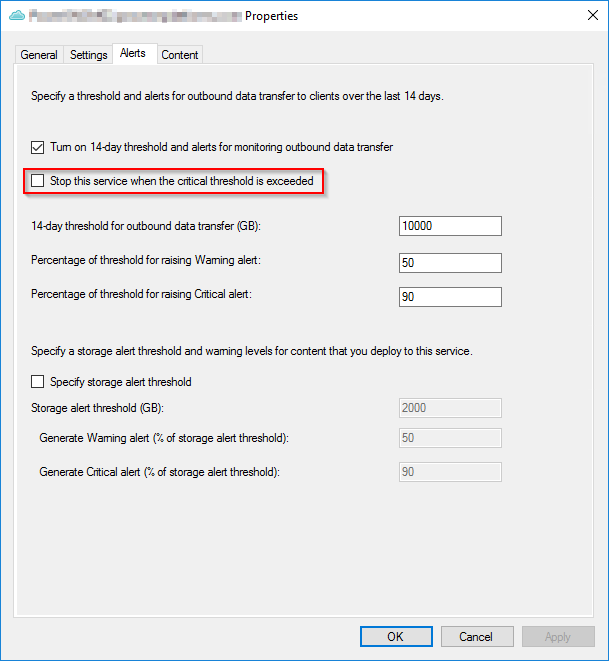Go to the Content tab

[180, 55]
